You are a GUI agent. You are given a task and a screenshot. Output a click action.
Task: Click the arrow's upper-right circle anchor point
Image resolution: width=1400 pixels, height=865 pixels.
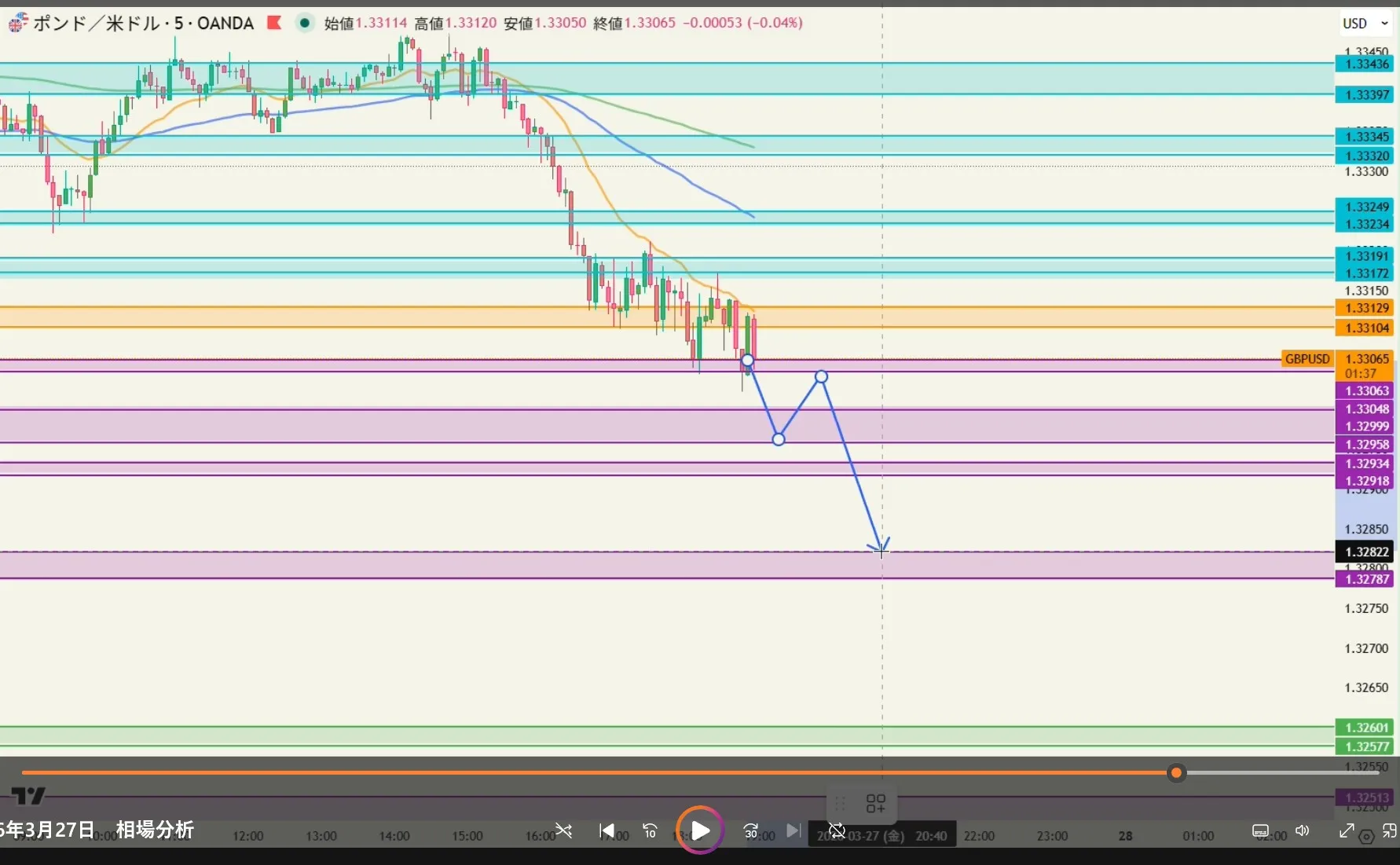click(x=821, y=377)
